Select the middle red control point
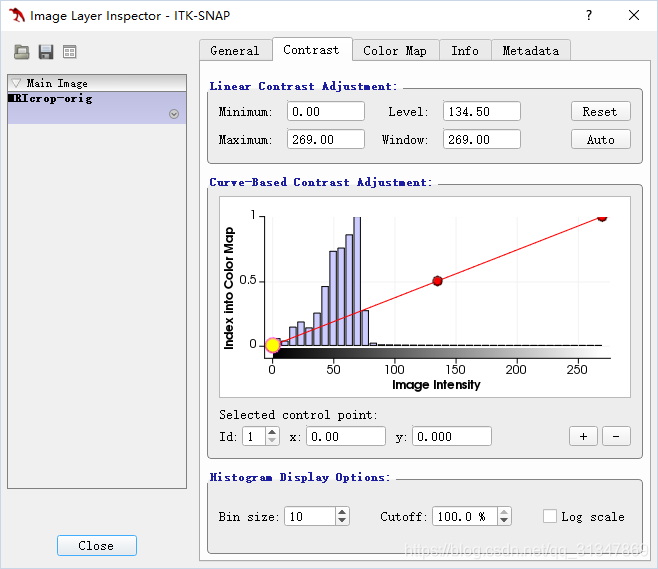The image size is (658, 569). (437, 281)
